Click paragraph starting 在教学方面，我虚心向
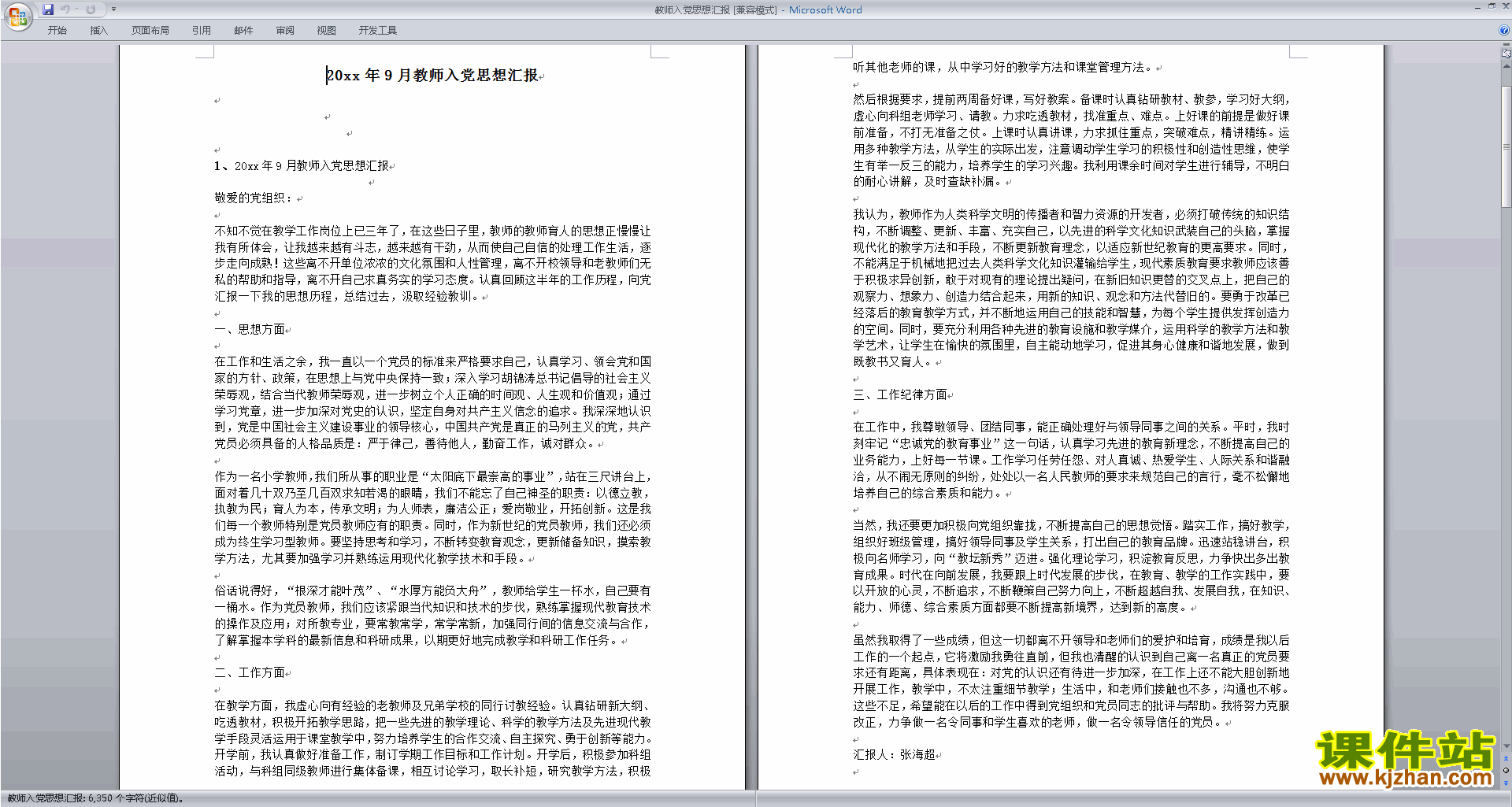This screenshot has width=1512, height=807. pyautogui.click(x=432, y=739)
